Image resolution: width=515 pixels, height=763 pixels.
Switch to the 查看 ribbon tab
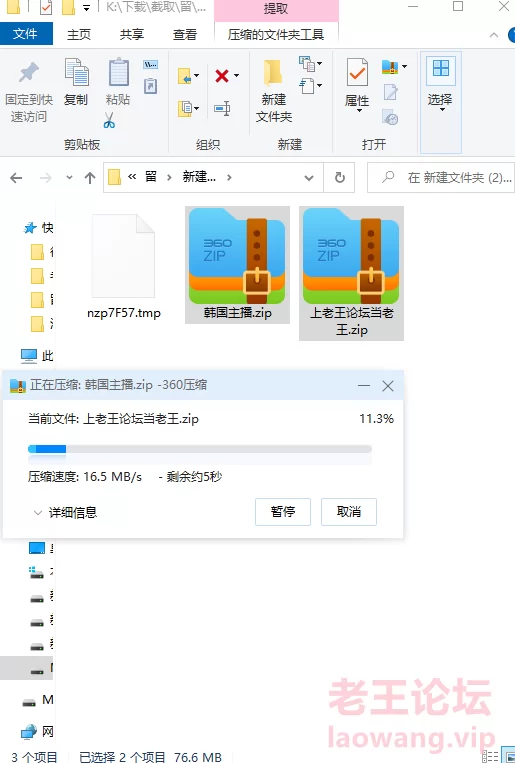(x=184, y=35)
